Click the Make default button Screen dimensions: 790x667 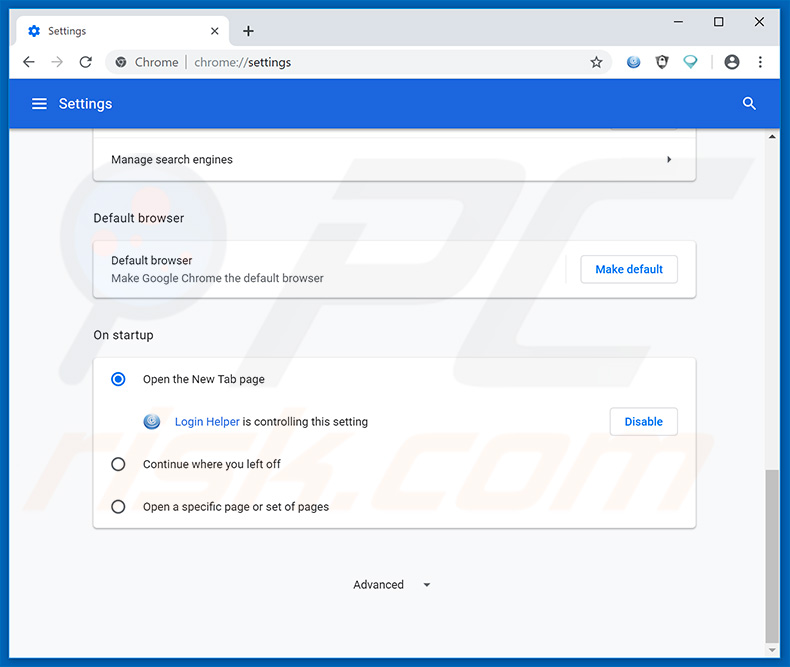[x=629, y=269]
